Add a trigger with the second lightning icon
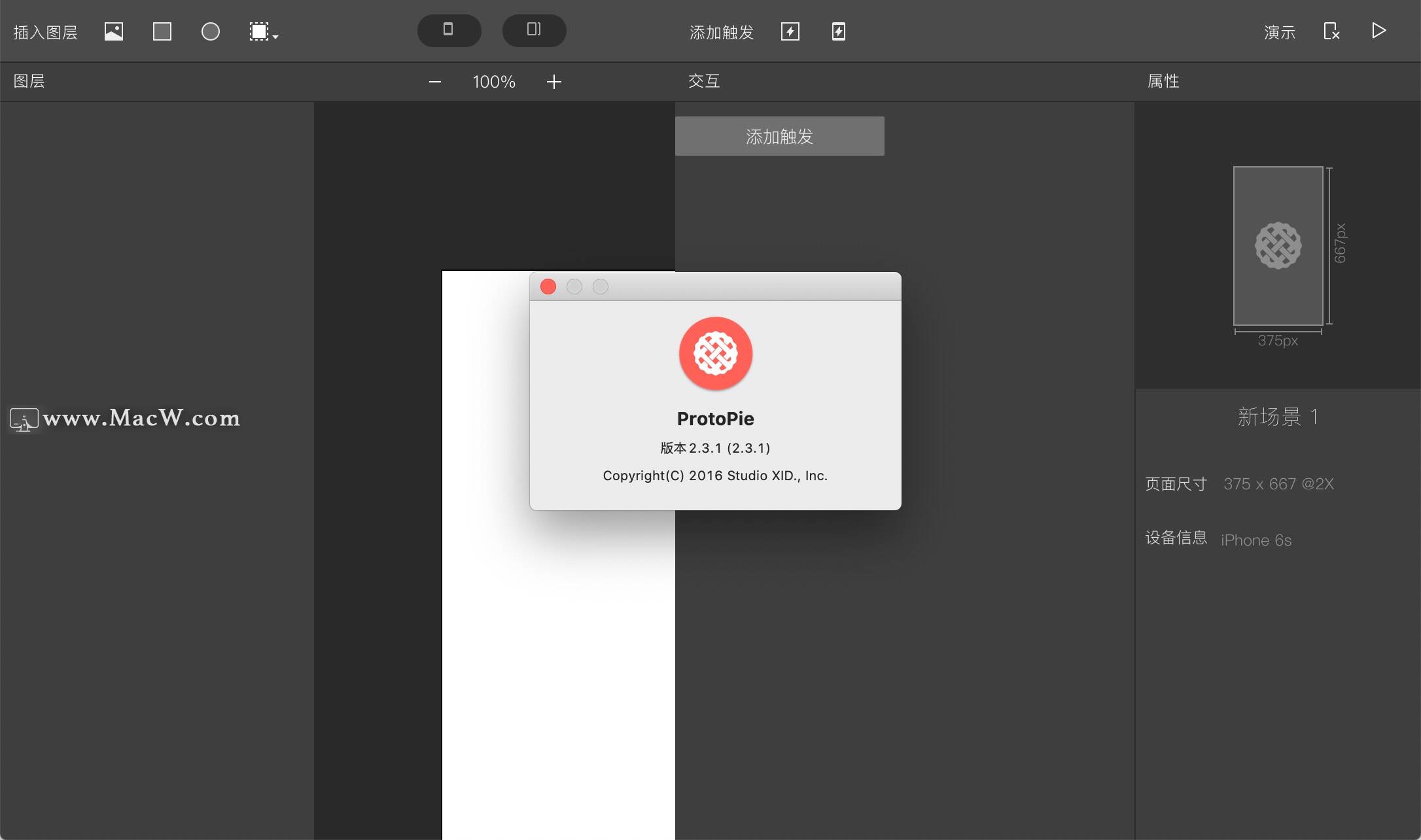This screenshot has width=1421, height=840. [x=839, y=31]
